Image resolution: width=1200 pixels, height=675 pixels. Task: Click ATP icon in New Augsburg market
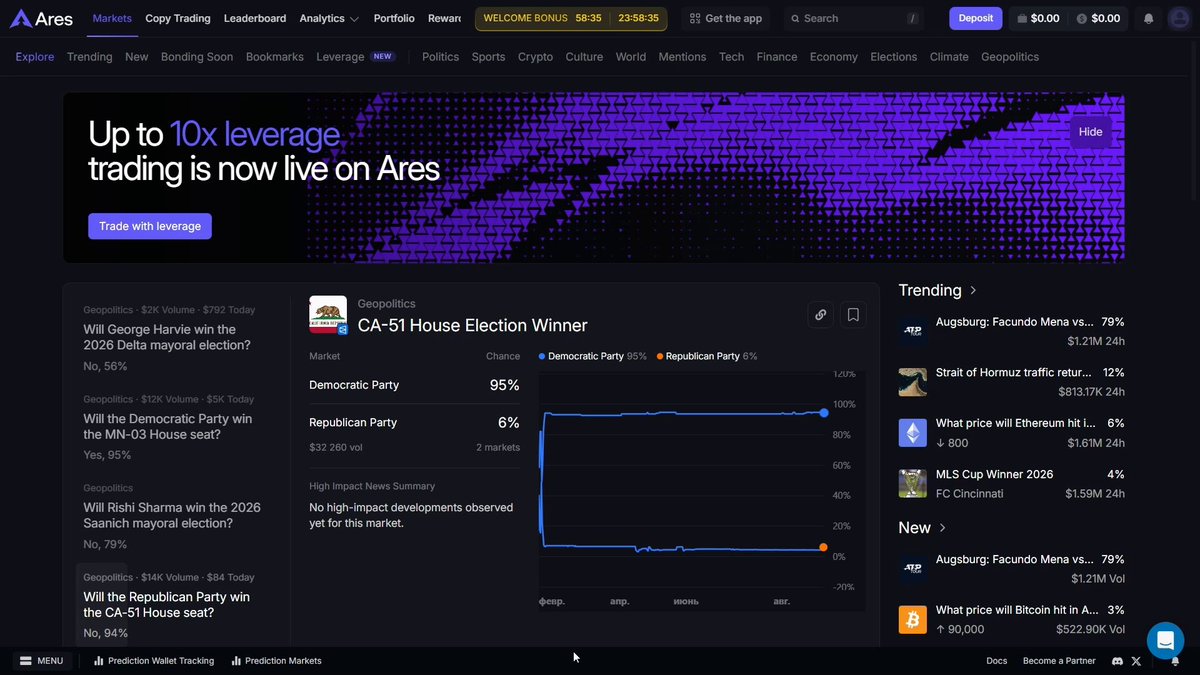pyautogui.click(x=912, y=569)
